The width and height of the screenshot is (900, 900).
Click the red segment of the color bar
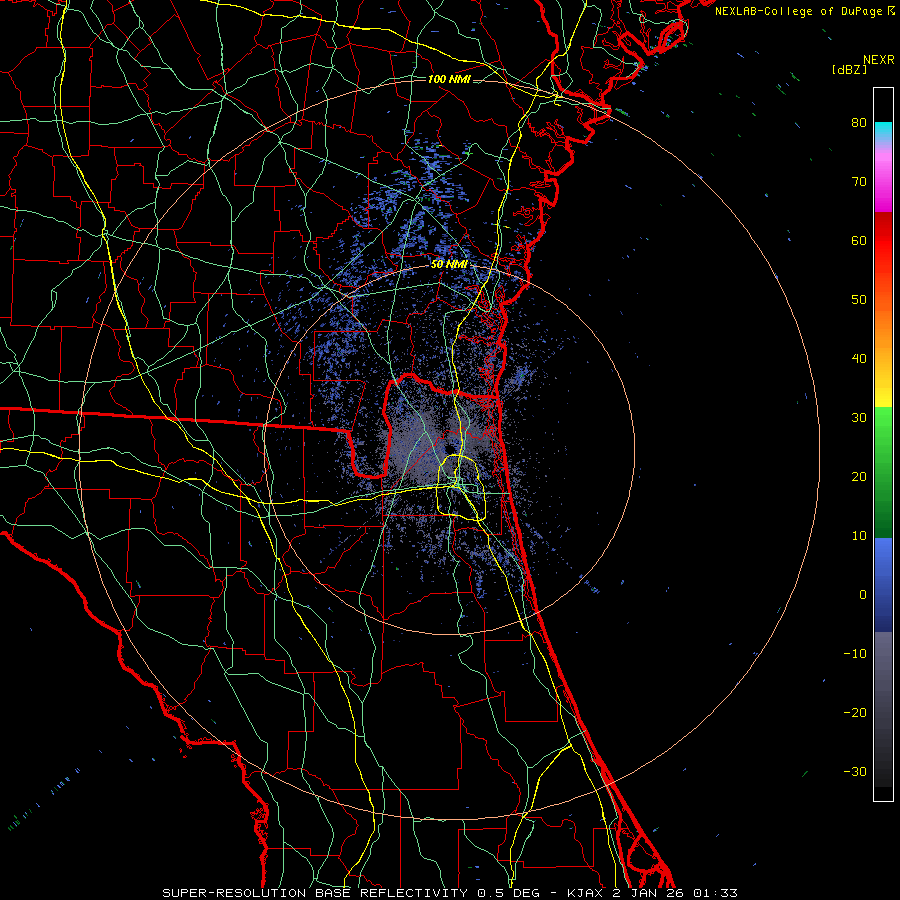tap(883, 253)
